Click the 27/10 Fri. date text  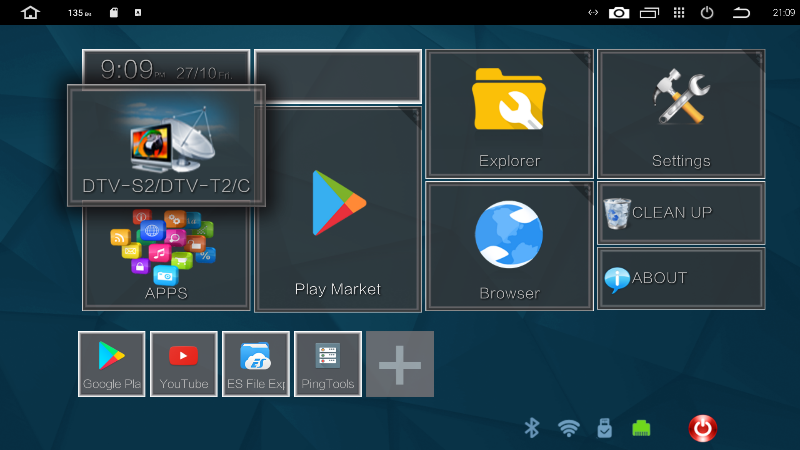(x=204, y=73)
